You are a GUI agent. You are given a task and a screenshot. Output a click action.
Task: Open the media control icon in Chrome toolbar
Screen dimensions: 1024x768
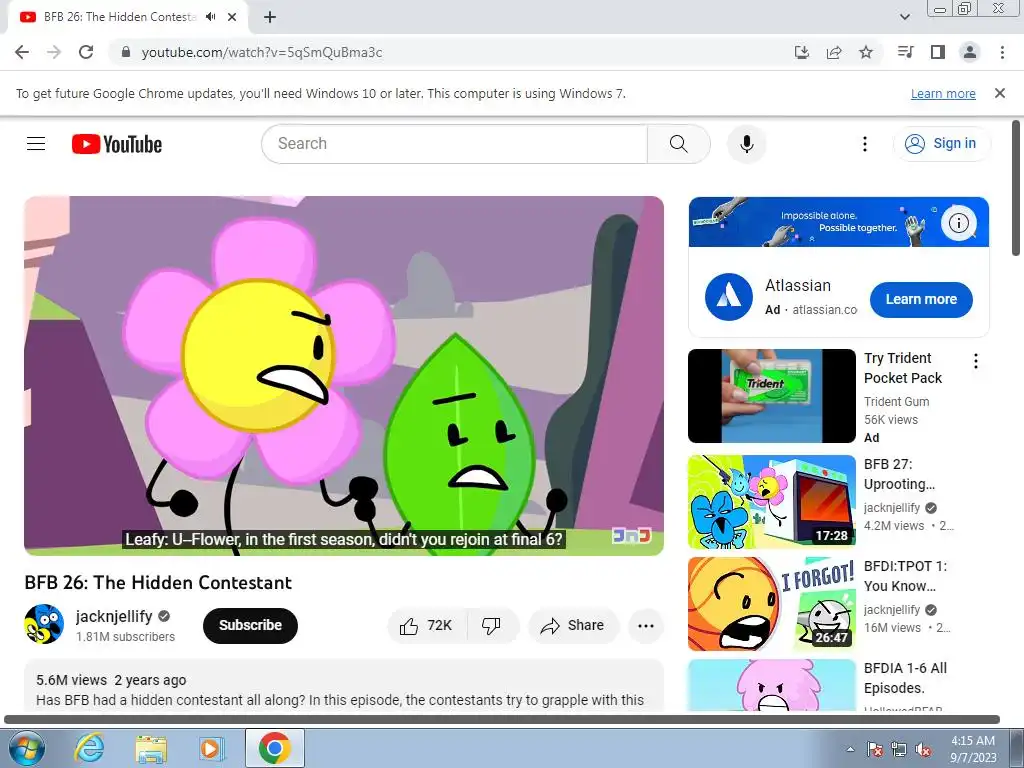(x=905, y=52)
